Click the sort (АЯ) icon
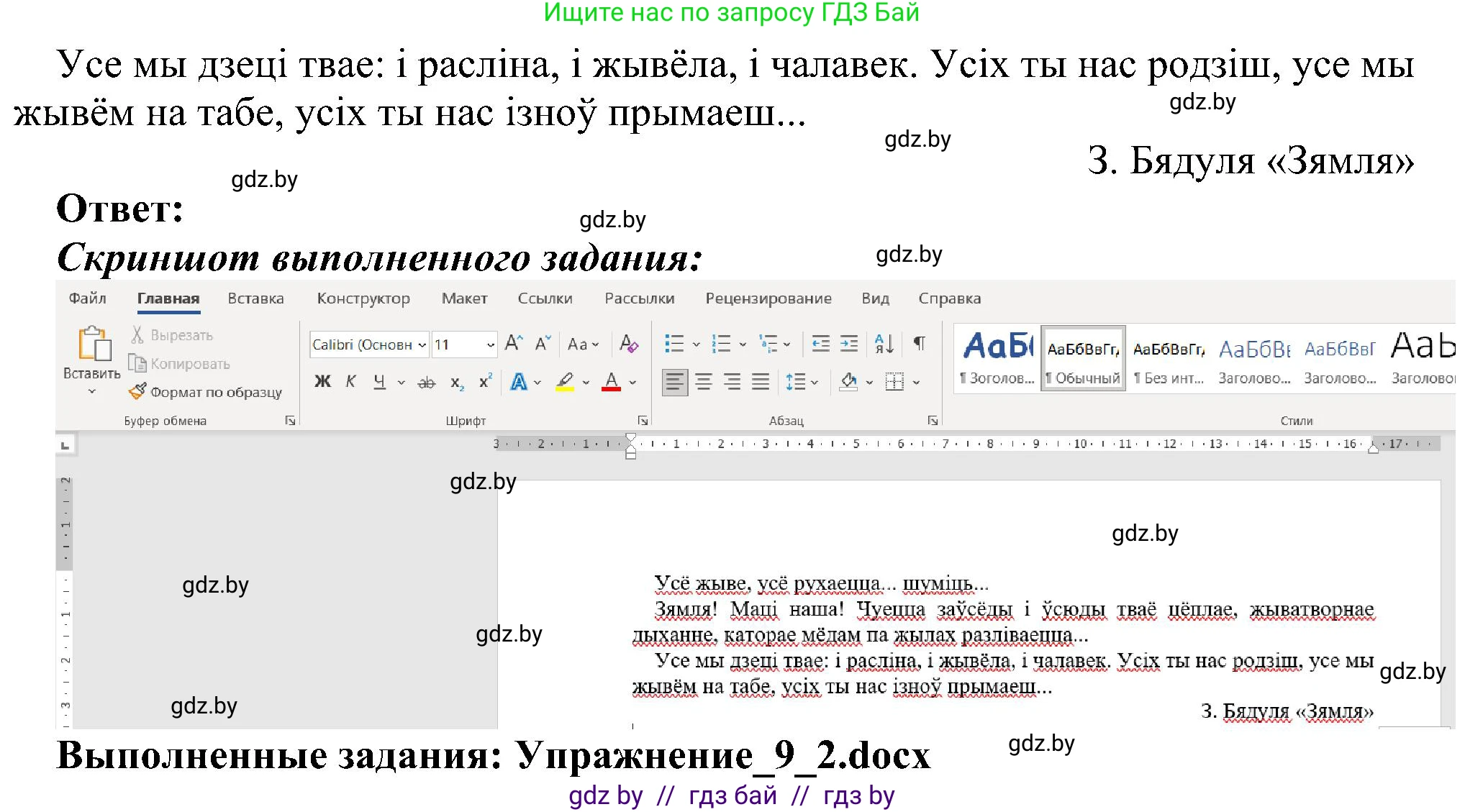 [884, 344]
